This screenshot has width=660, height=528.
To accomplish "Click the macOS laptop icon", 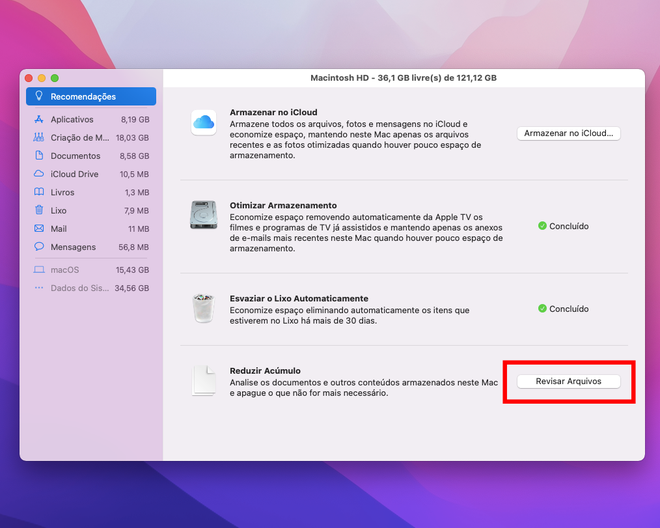I will (39, 269).
